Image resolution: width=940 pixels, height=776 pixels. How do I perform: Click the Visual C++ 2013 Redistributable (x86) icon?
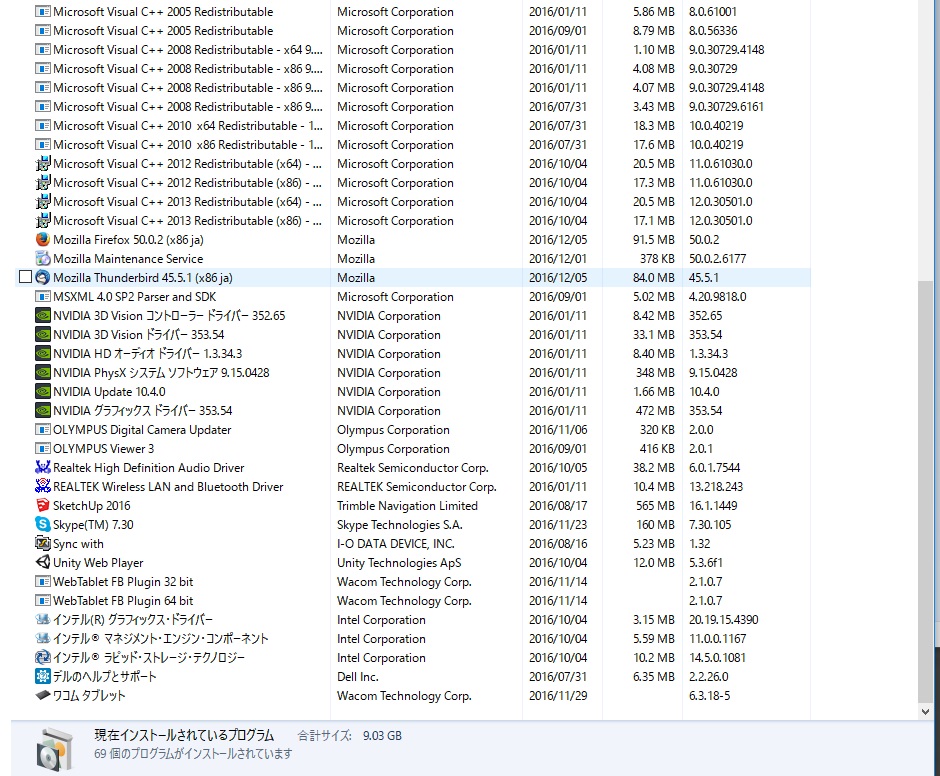[x=43, y=221]
